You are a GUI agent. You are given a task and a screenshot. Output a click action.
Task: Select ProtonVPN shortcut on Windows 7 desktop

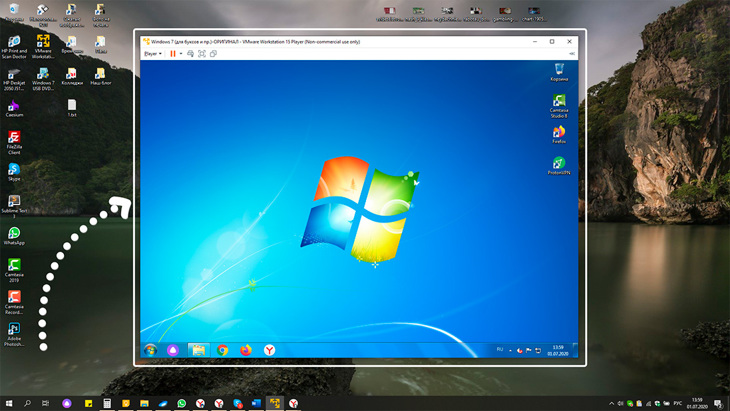[559, 166]
